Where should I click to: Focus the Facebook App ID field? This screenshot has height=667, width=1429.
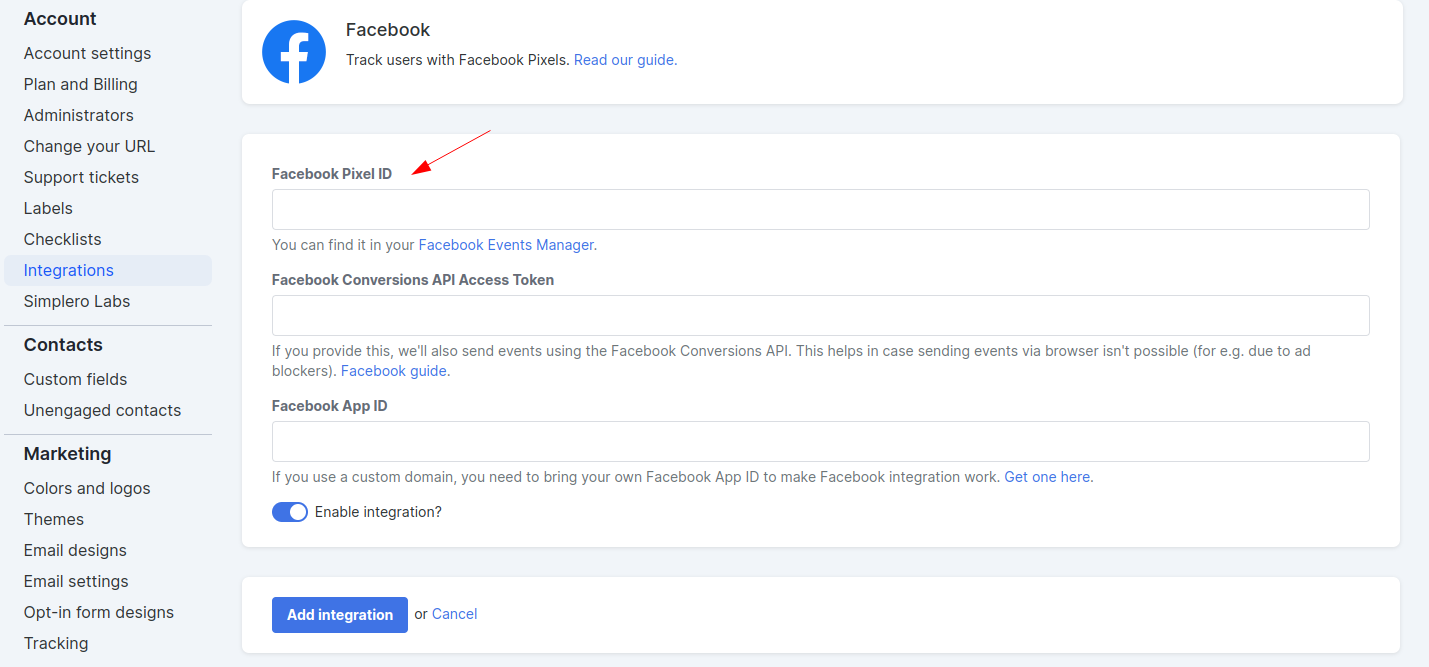[x=821, y=442]
